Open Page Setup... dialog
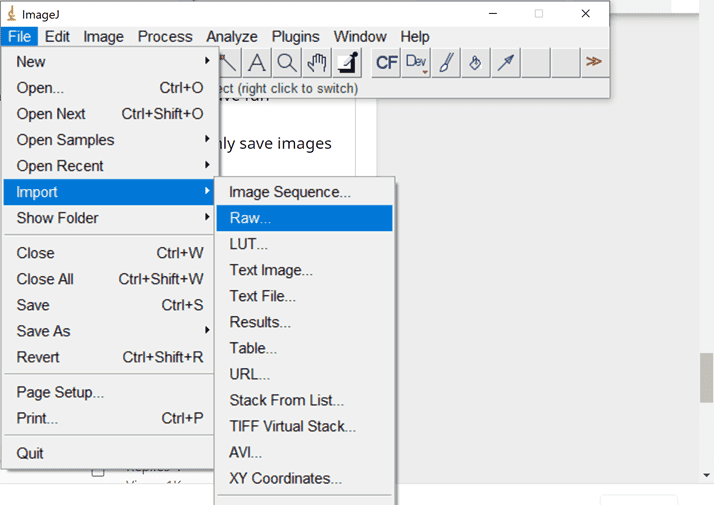The width and height of the screenshot is (714, 505). click(x=109, y=392)
